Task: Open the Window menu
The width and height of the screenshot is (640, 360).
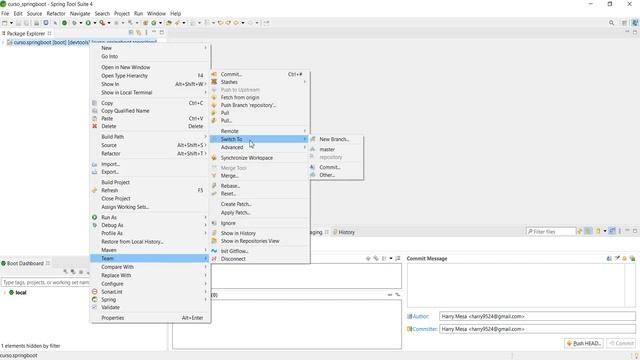Action: point(156,13)
